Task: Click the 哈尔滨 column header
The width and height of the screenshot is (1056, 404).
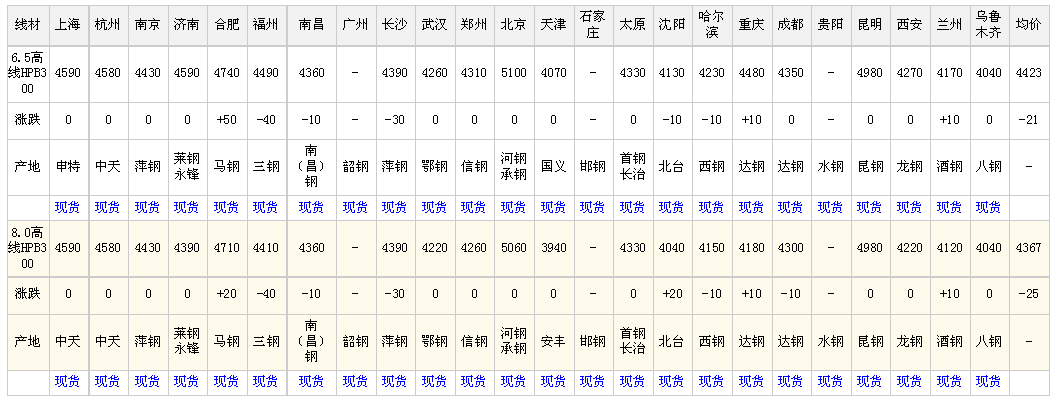Action: [711, 24]
